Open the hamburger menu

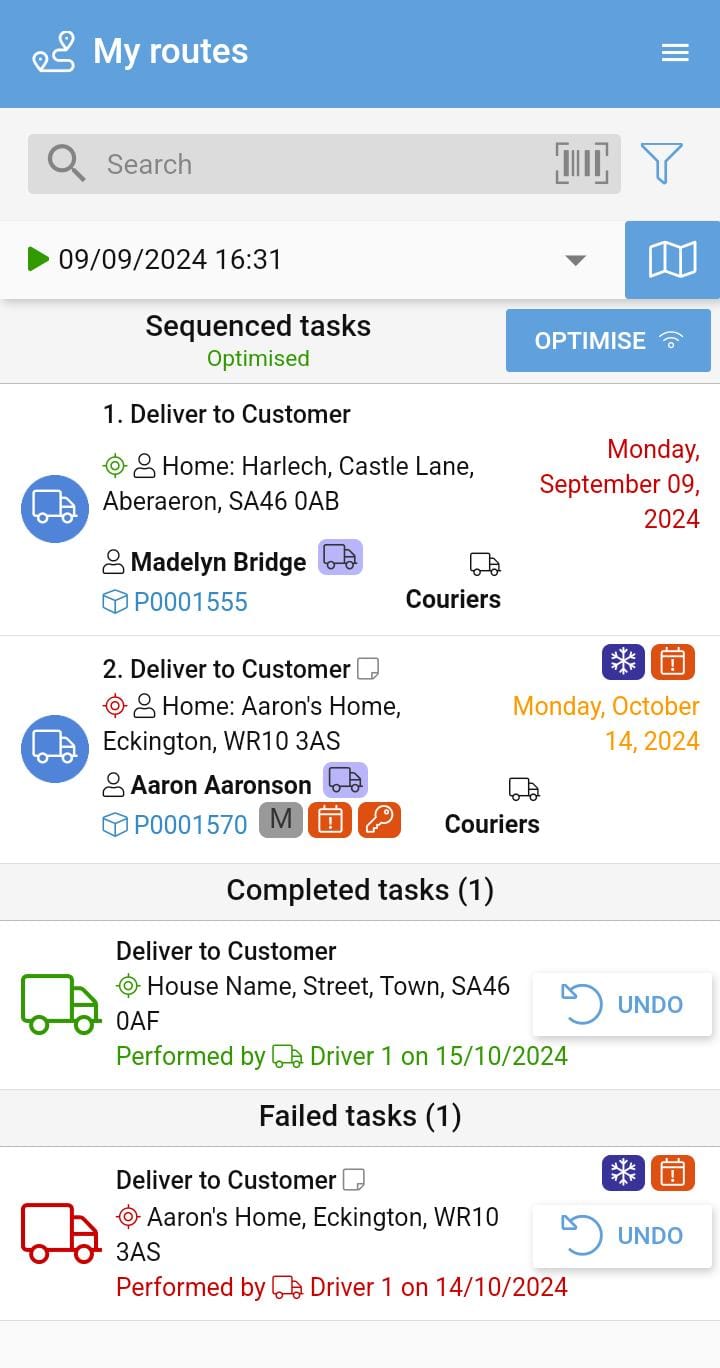tap(675, 53)
